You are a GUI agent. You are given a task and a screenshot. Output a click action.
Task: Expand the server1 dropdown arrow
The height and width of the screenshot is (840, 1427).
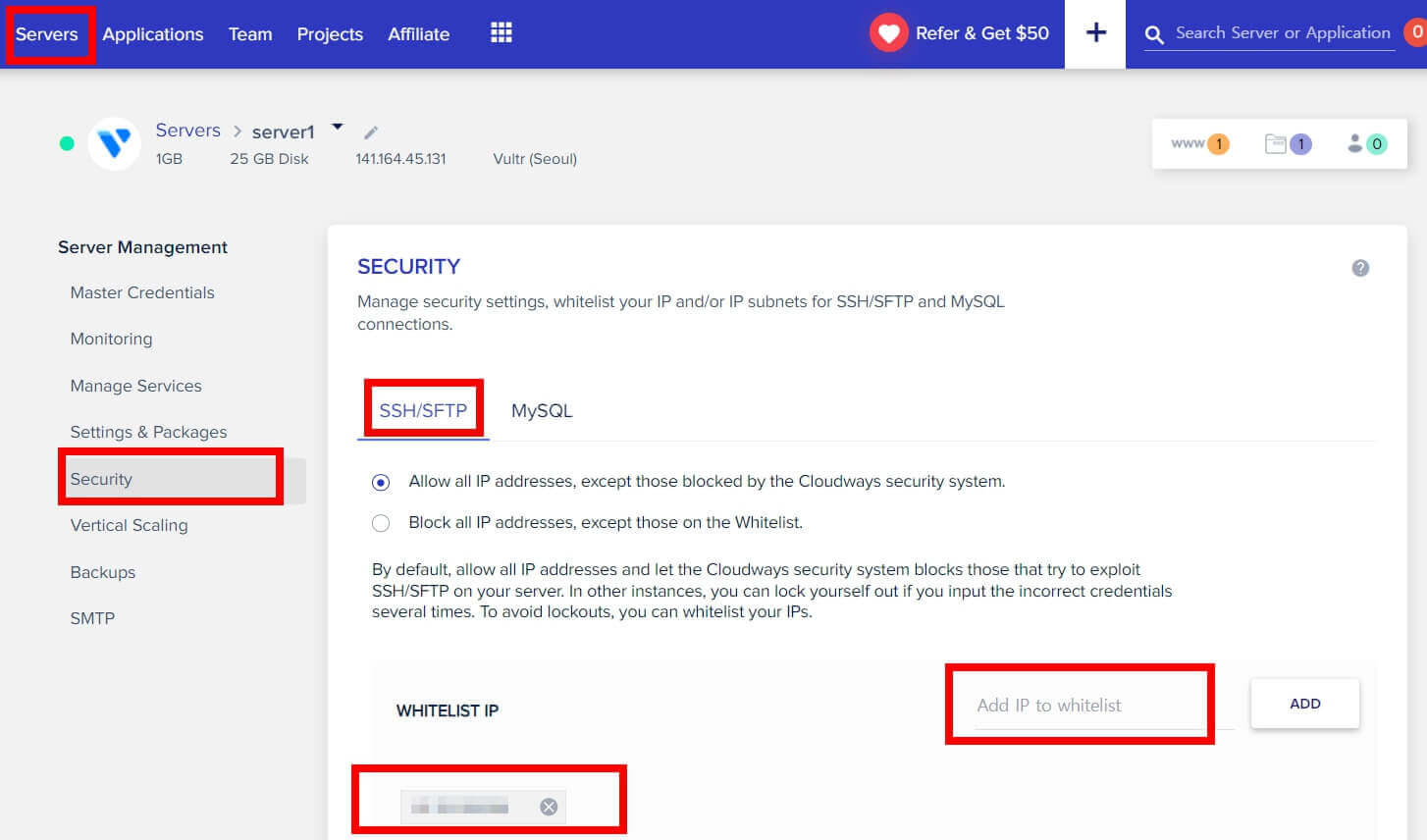(x=338, y=127)
